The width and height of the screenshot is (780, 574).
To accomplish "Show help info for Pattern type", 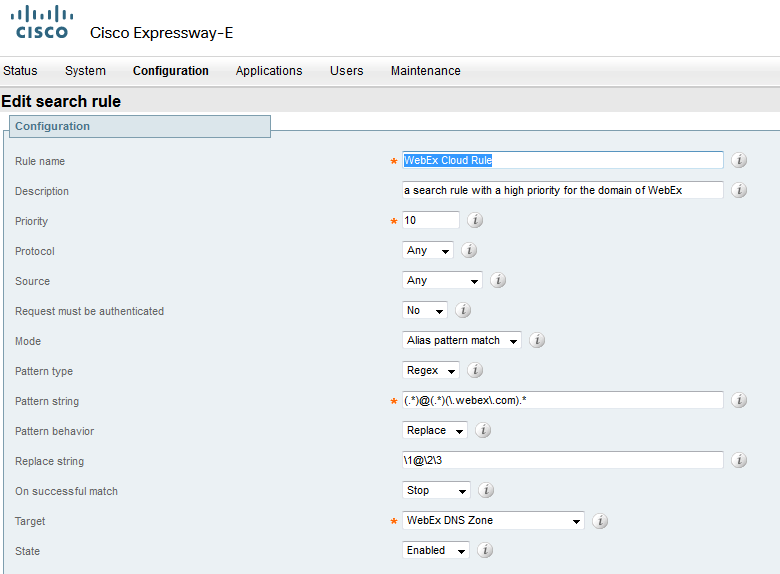I will pos(475,370).
